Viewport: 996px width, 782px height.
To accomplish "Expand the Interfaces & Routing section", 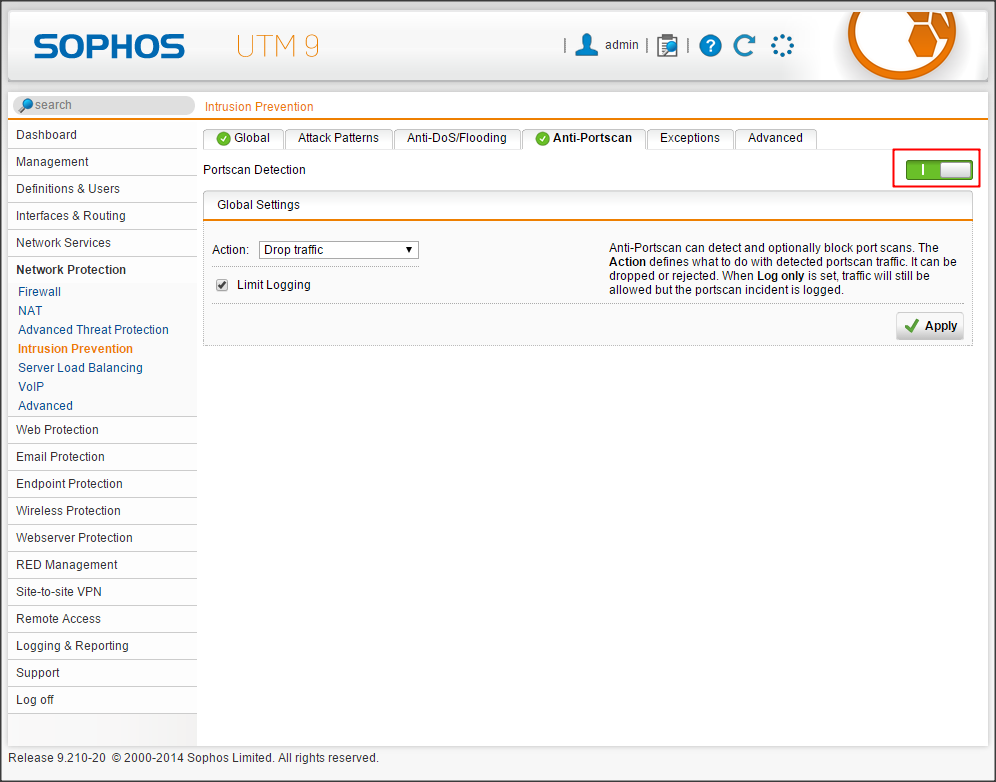I will [x=70, y=216].
